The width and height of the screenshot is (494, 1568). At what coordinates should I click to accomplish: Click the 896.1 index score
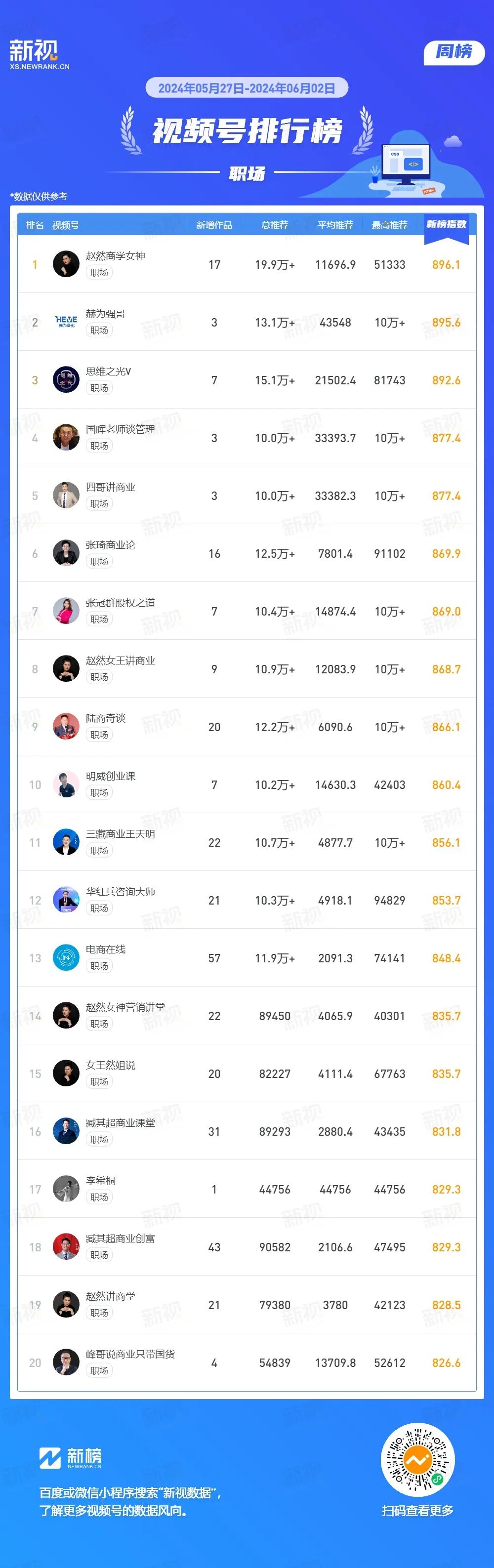[446, 265]
